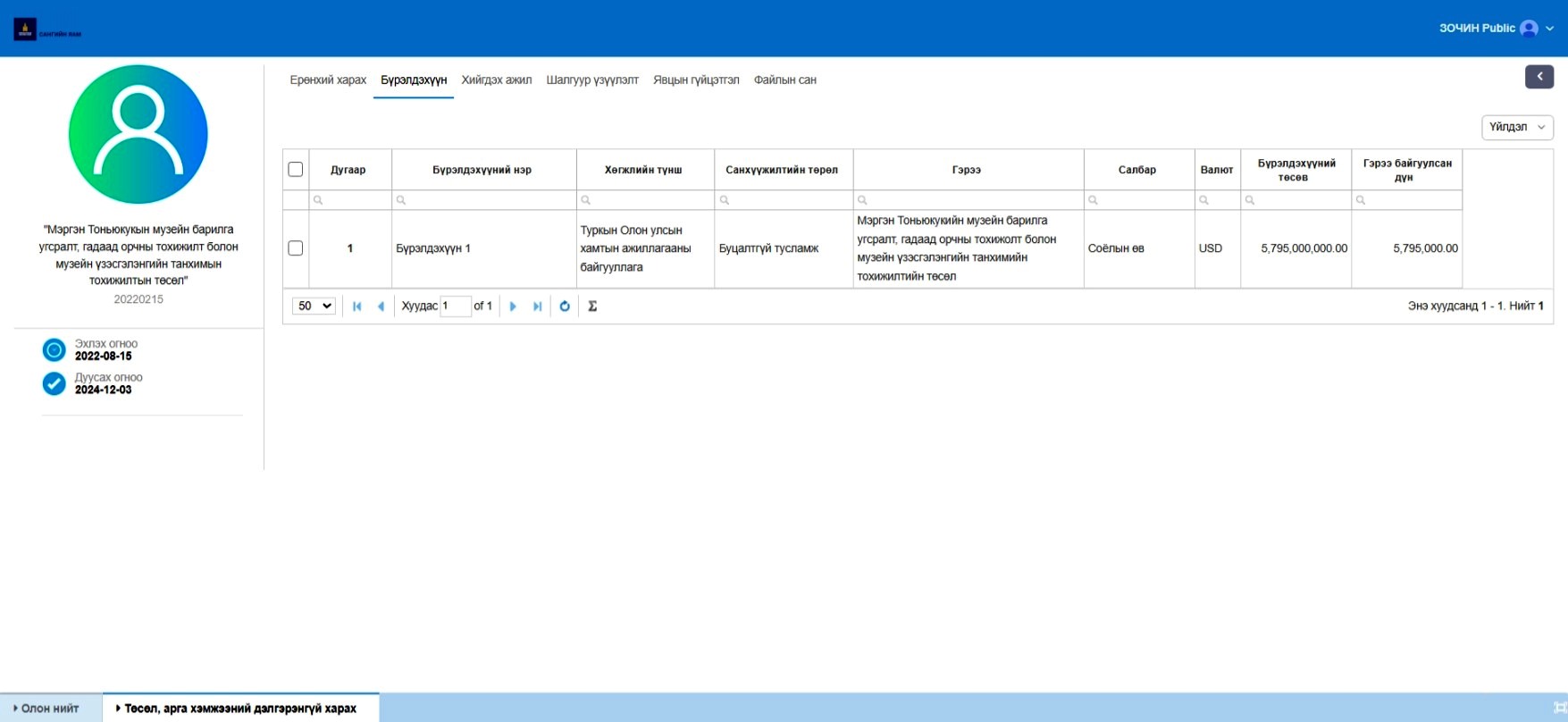Go to the first page of results

coord(357,306)
